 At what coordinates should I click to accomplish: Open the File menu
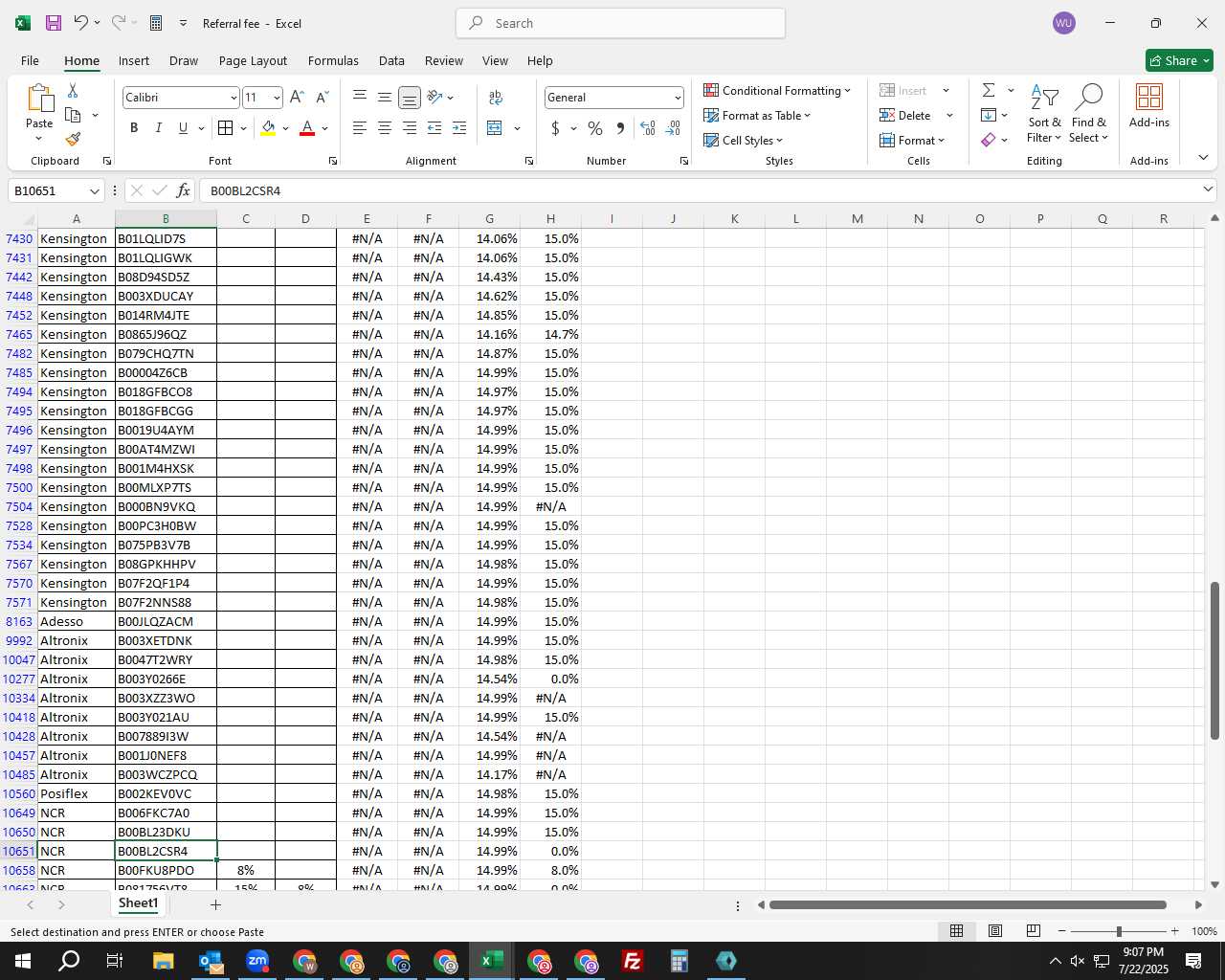pyautogui.click(x=30, y=60)
